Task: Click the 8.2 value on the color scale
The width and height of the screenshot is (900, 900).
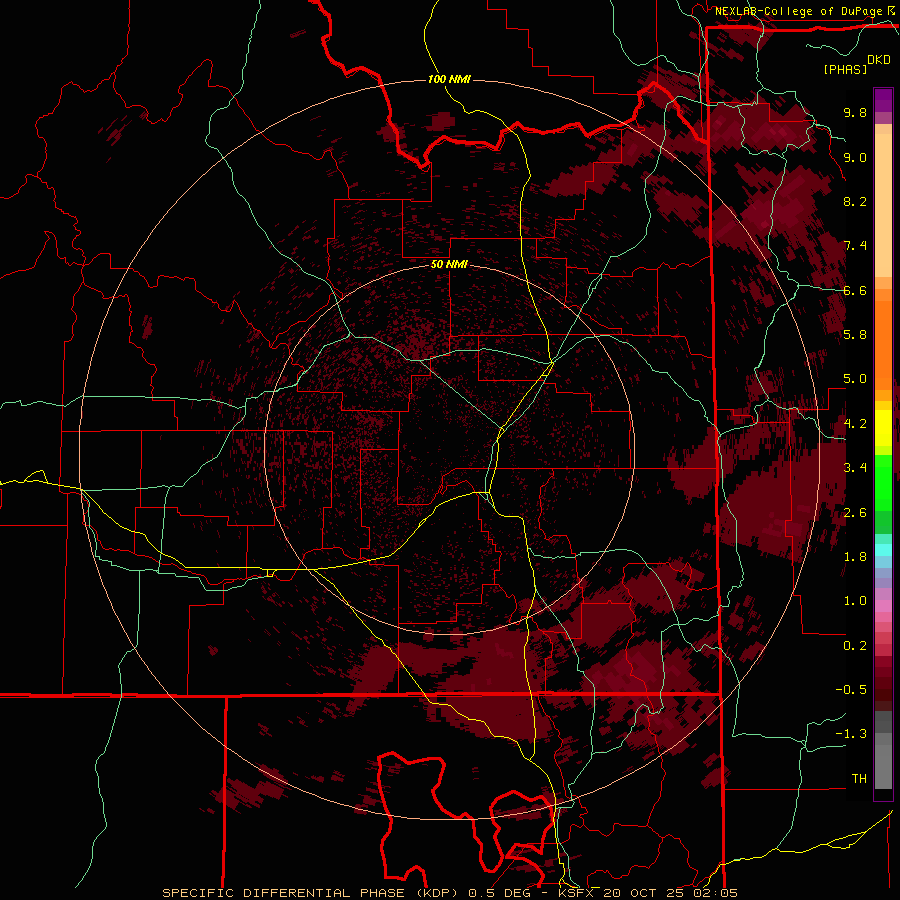Action: [855, 201]
